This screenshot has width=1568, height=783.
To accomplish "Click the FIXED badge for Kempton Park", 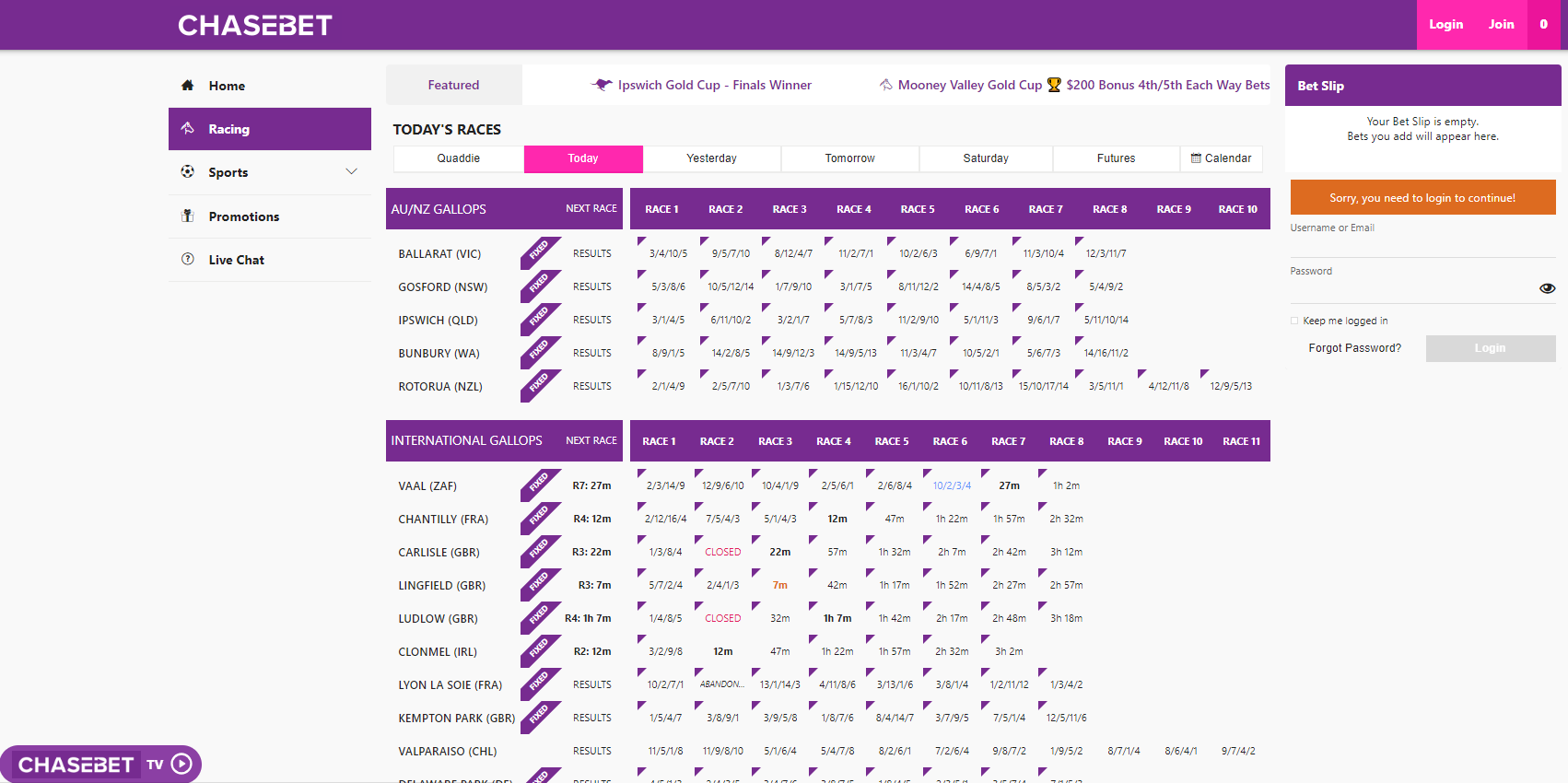I will click(x=540, y=717).
